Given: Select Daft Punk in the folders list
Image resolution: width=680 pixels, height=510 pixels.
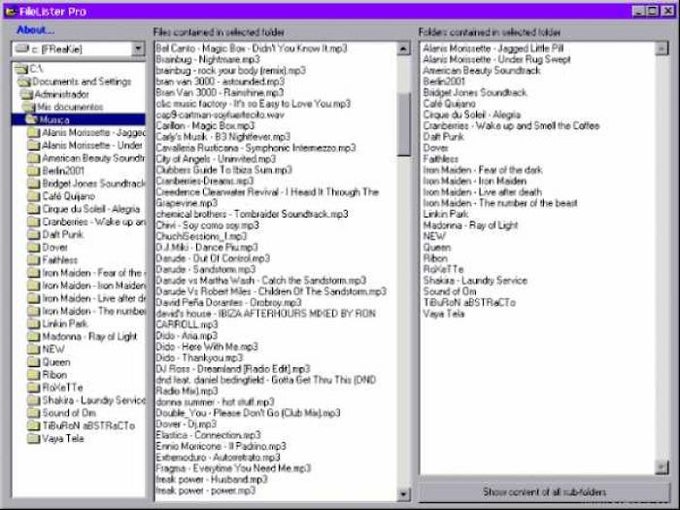Looking at the screenshot, I should pos(443,137).
